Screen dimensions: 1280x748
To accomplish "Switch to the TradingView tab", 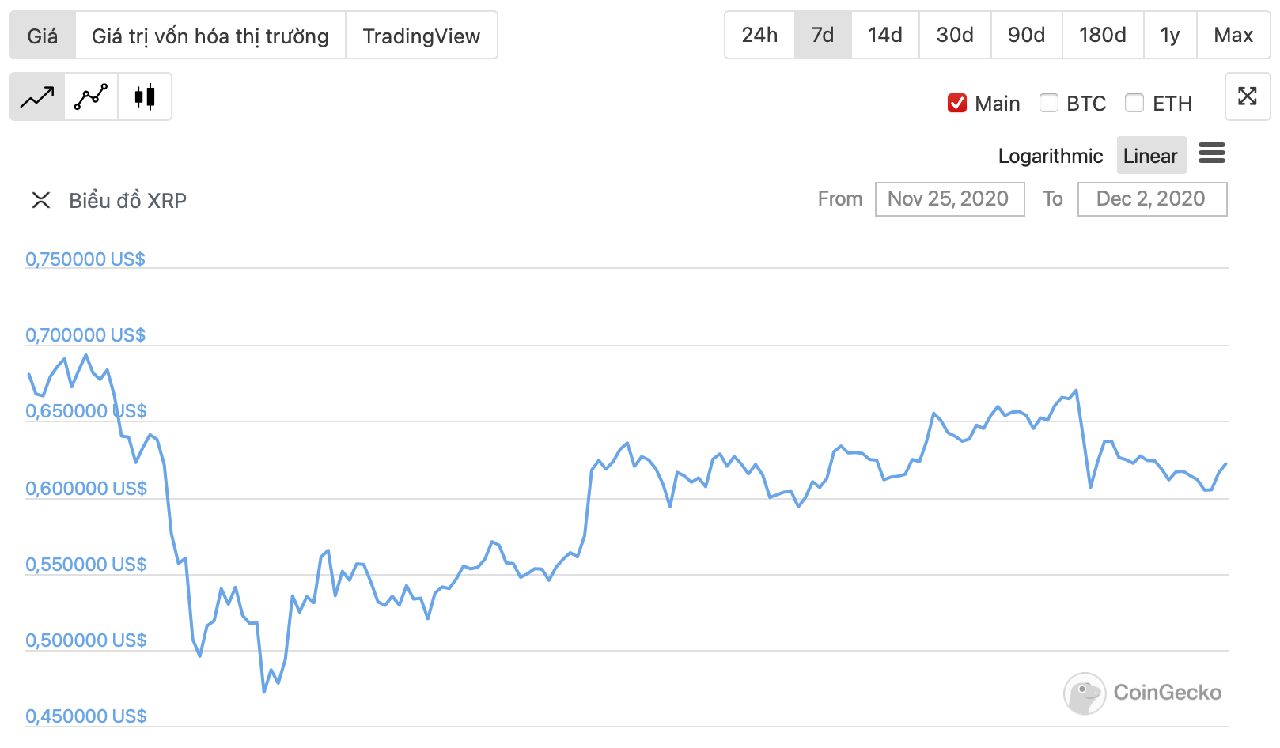I will pos(421,36).
